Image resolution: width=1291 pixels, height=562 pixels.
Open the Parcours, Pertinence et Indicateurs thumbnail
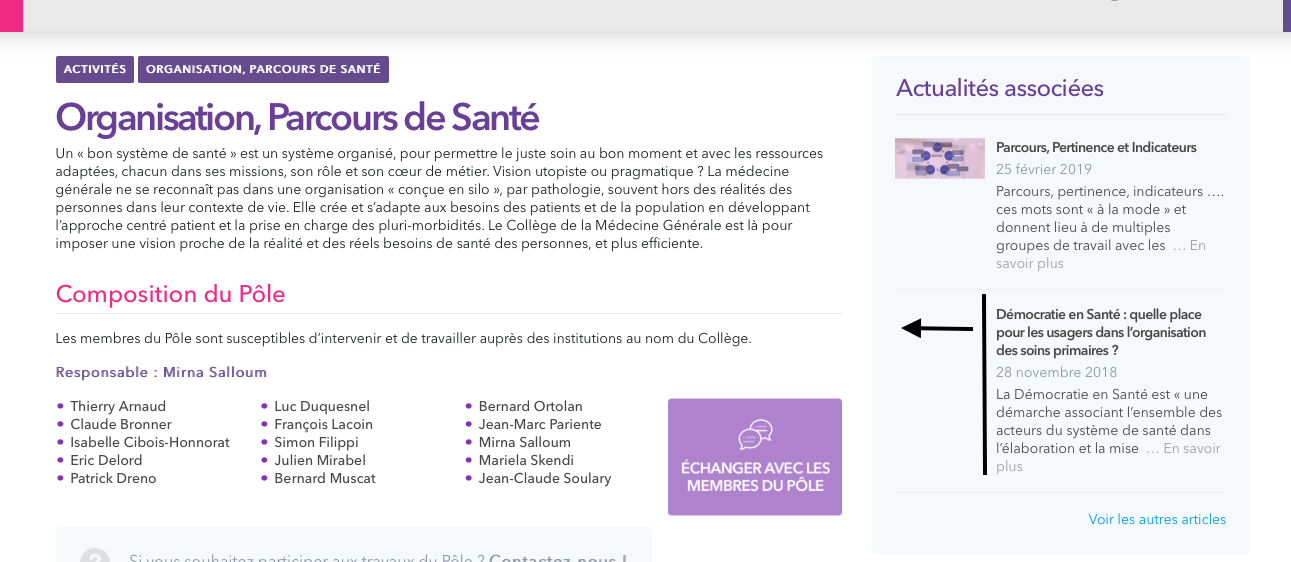pos(940,158)
